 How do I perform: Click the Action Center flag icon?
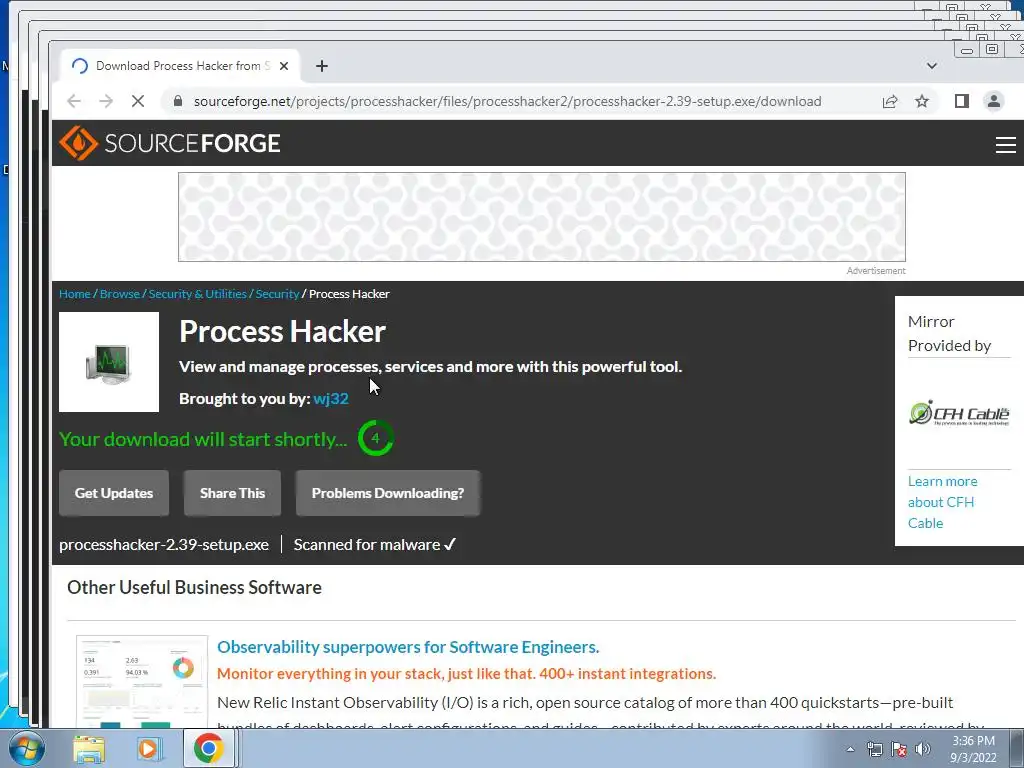pos(899,750)
